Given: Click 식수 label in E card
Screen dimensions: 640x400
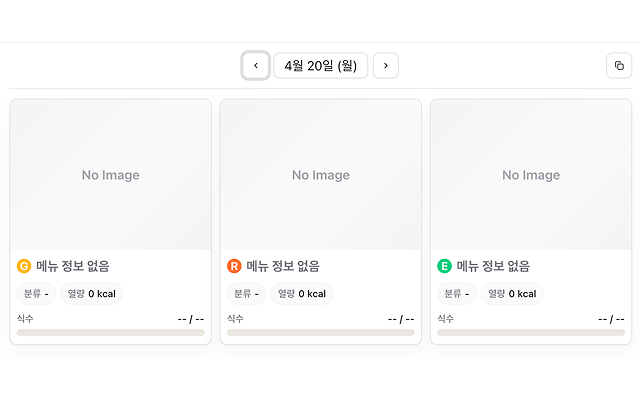Looking at the screenshot, I should 445,319.
